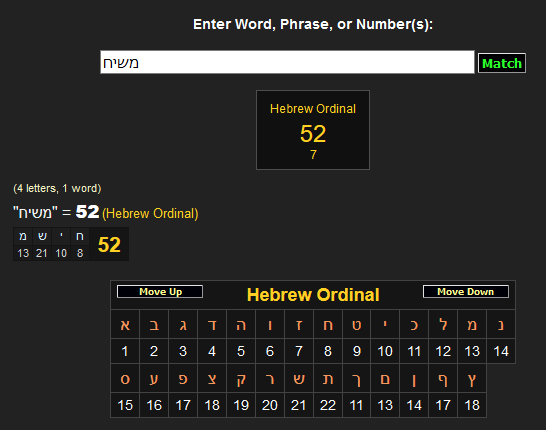
Task: Click value 8 in the word breakdown
Action: (80, 253)
